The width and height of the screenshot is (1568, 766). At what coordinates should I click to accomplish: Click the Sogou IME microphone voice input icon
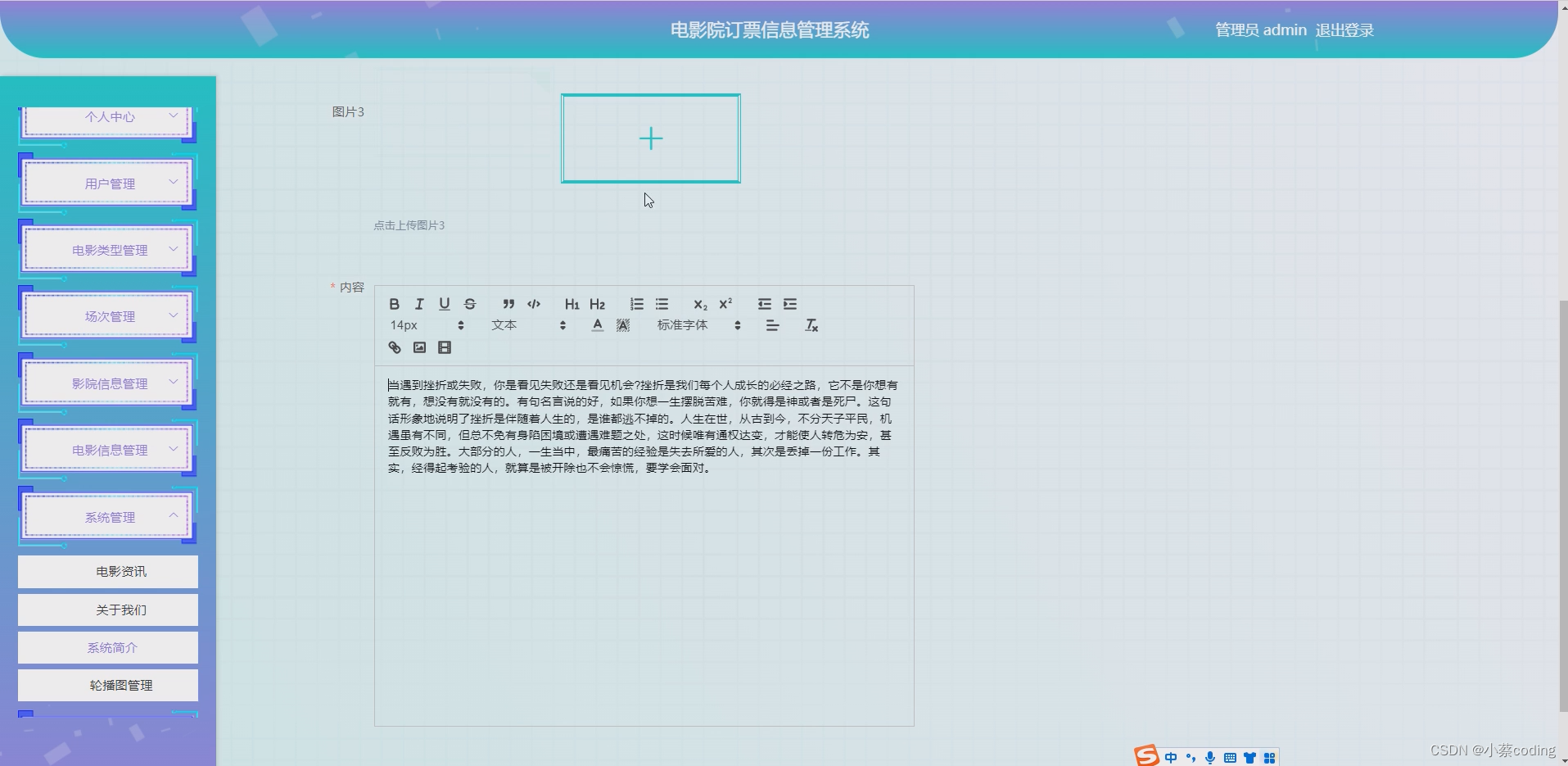pos(1210,758)
